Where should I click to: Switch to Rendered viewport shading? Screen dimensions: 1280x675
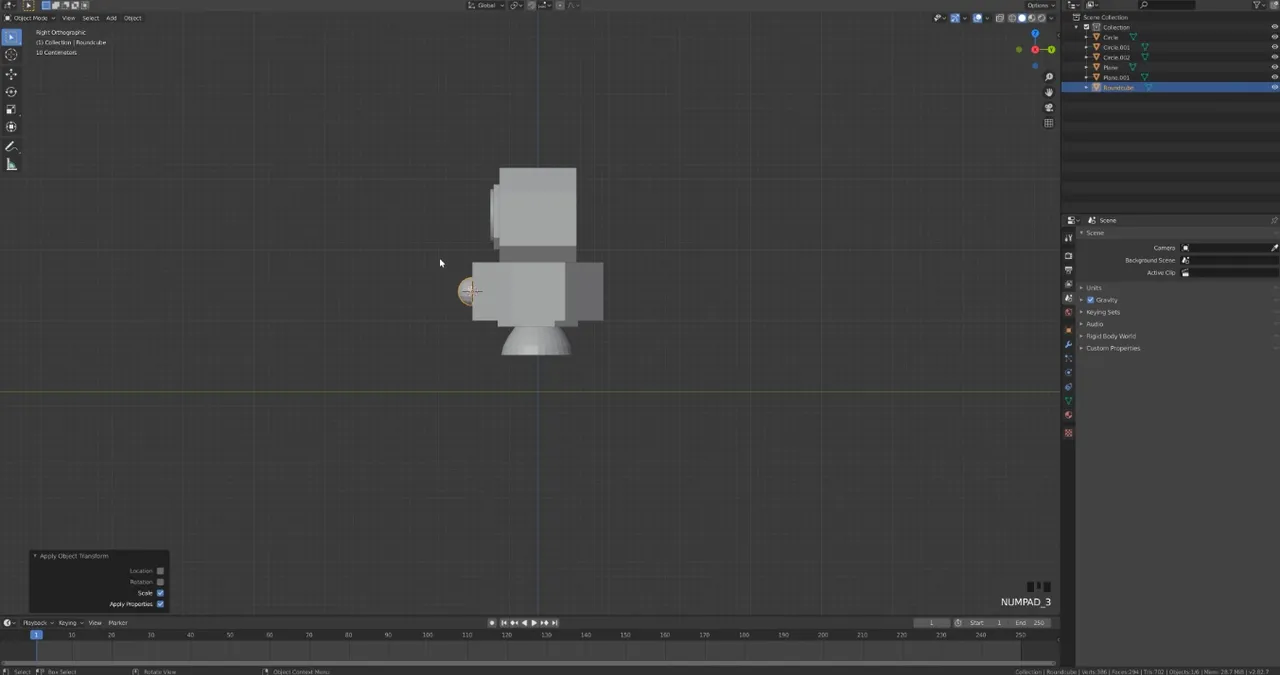[1041, 18]
